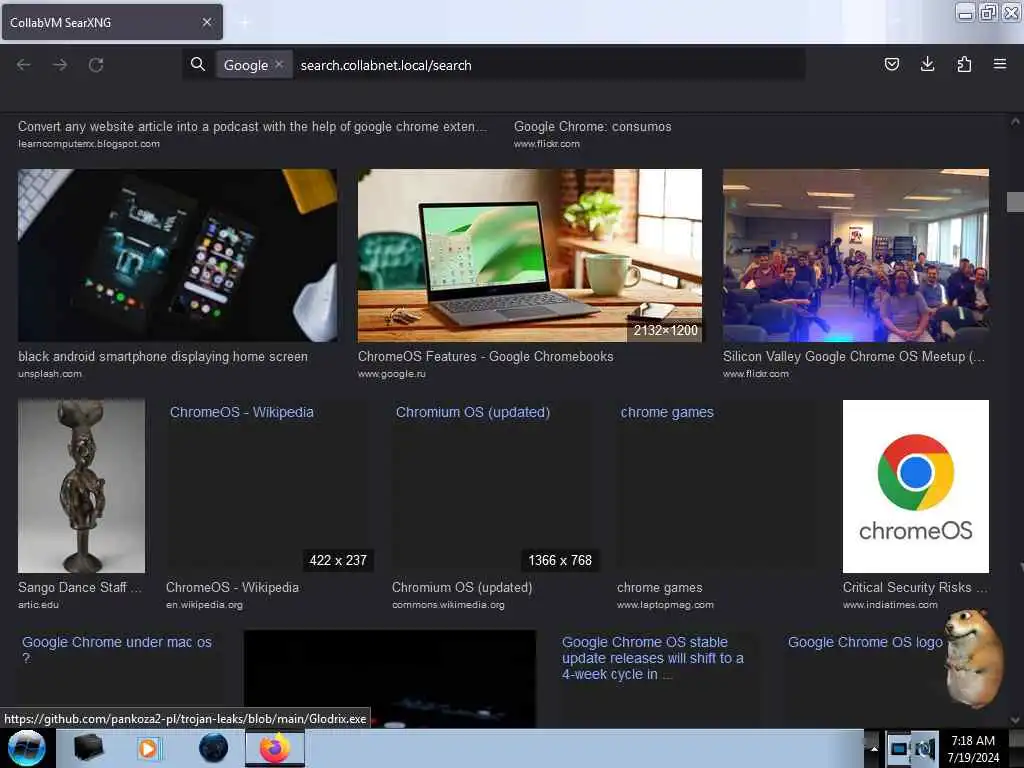
Task: Open the hamburger application menu
Action: pyautogui.click(x=1000, y=64)
